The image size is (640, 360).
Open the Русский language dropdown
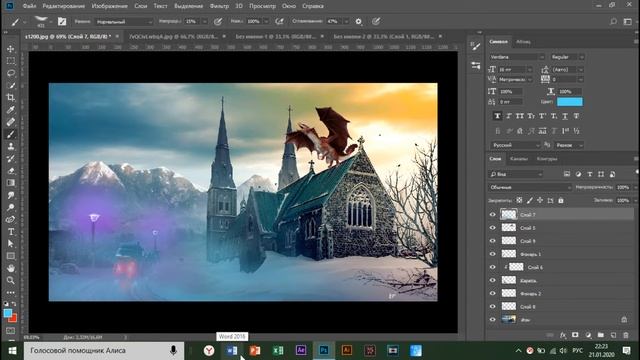pyautogui.click(x=516, y=145)
